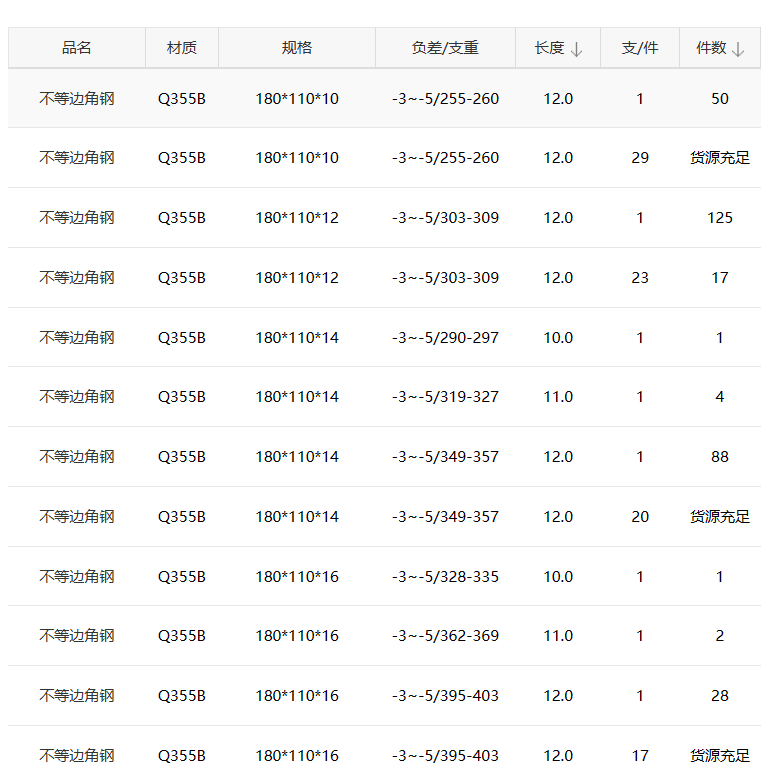This screenshot has width=761, height=777.
Task: Click the sort arrow beside 长度 header
Action: click(576, 49)
